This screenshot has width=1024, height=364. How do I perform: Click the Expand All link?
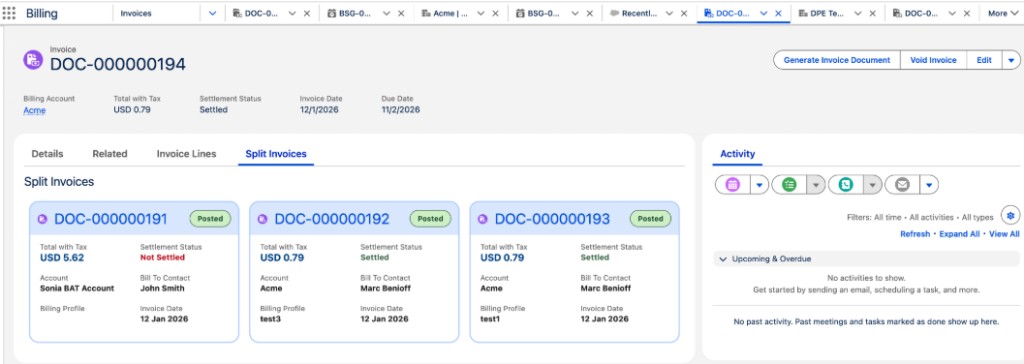(x=959, y=234)
